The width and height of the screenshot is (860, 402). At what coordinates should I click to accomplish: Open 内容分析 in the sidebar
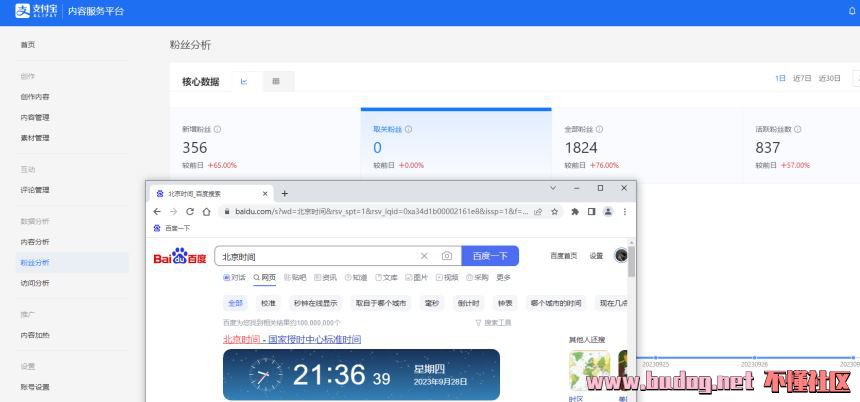35,242
